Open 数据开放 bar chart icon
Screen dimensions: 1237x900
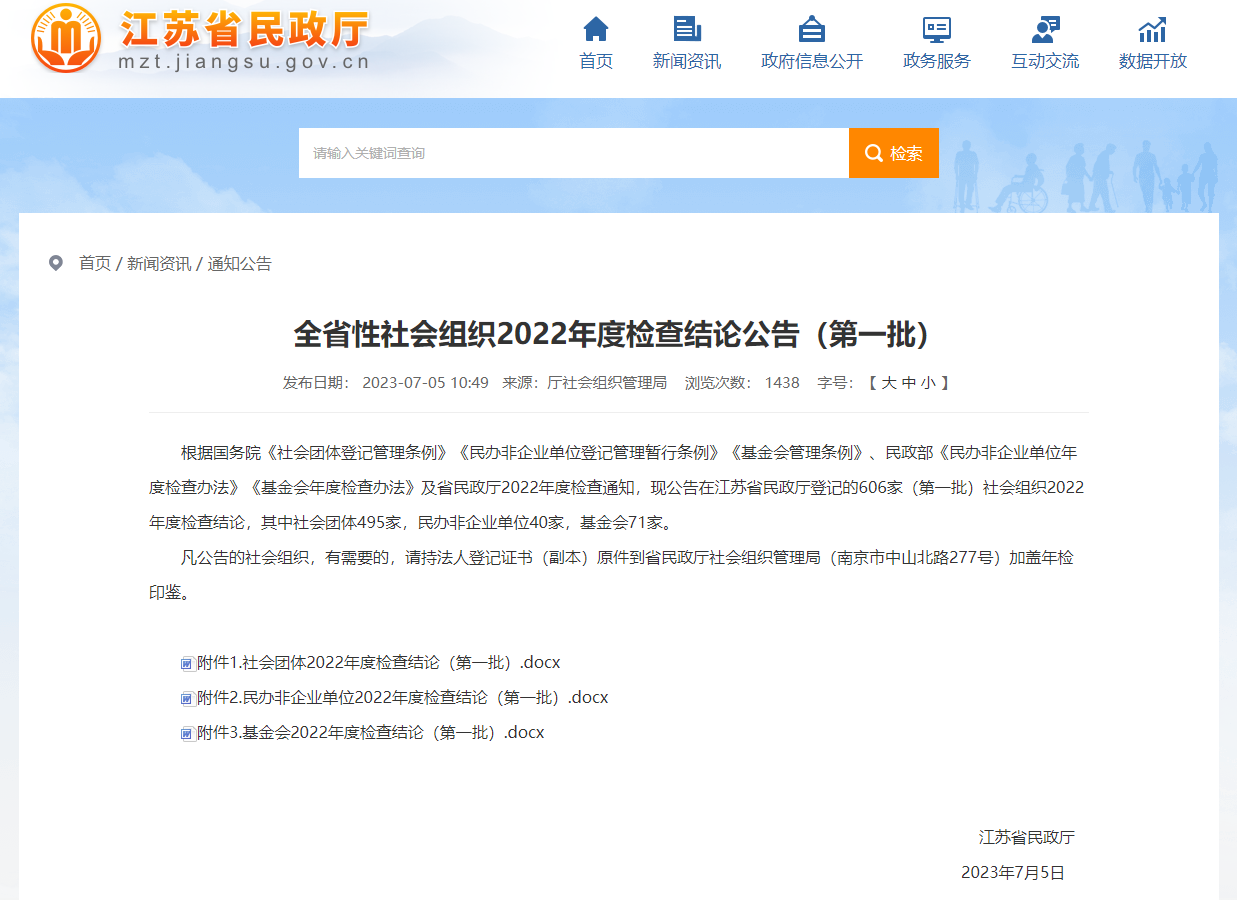(x=1152, y=28)
